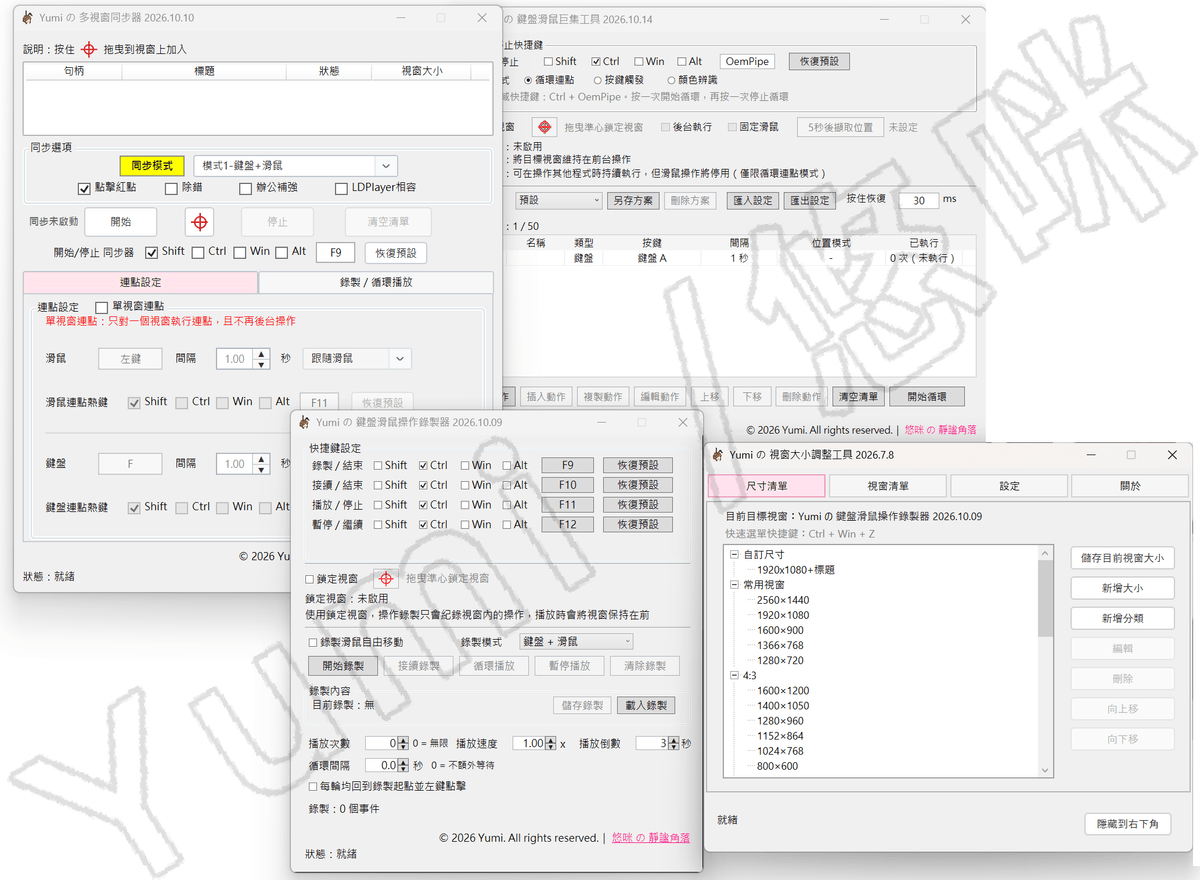Click 開始錄製 in the recorder
The height and width of the screenshot is (880, 1200).
point(343,666)
